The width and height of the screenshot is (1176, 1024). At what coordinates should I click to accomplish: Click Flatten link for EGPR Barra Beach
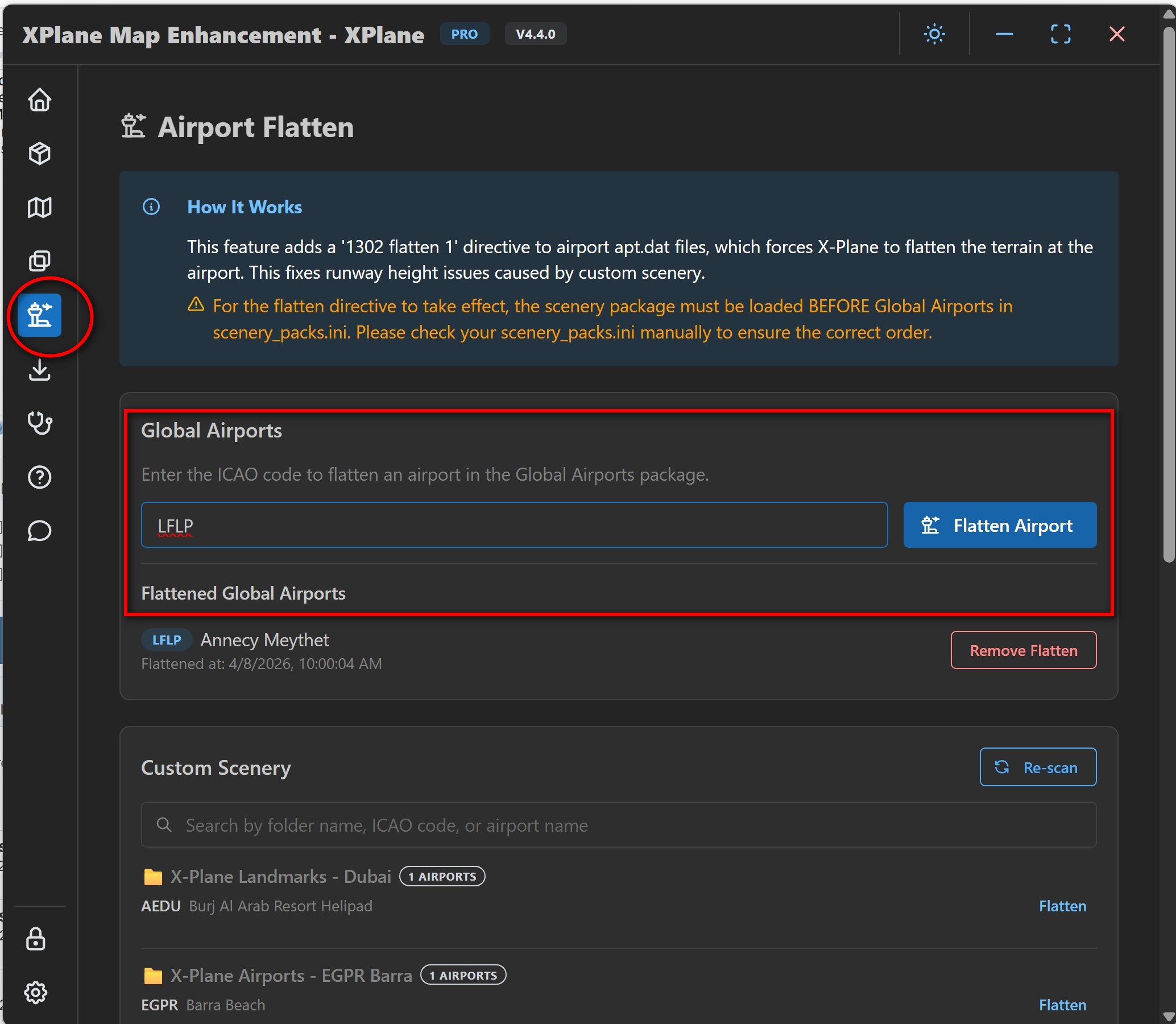click(1062, 1005)
